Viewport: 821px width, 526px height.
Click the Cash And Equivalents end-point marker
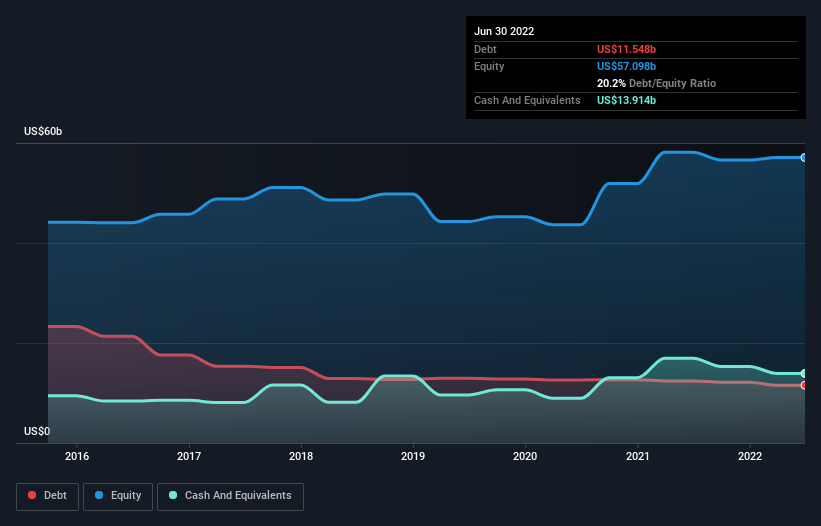pyautogui.click(x=804, y=374)
